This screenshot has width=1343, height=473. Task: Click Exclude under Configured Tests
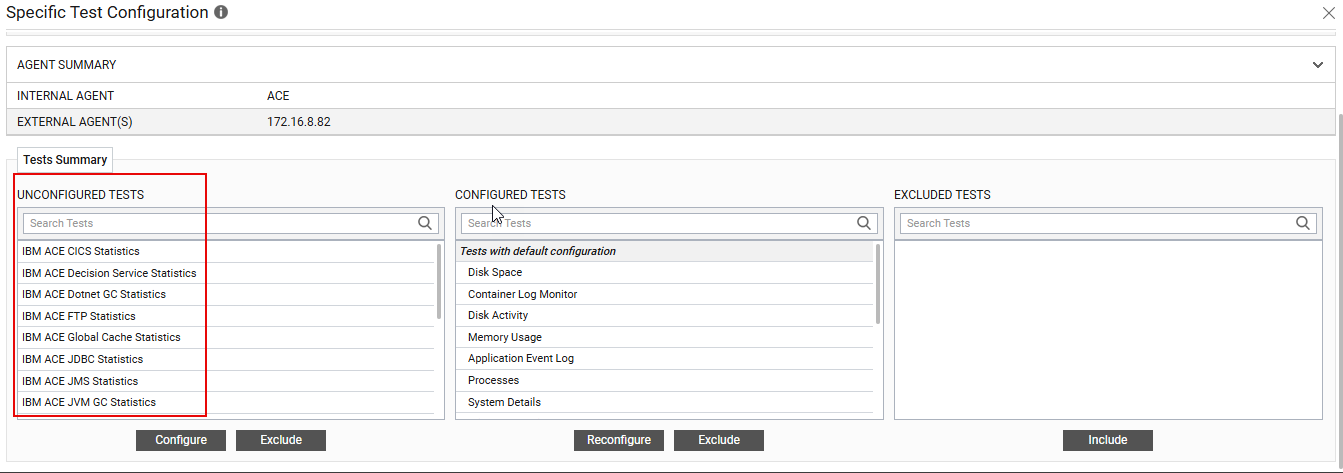[x=718, y=440]
